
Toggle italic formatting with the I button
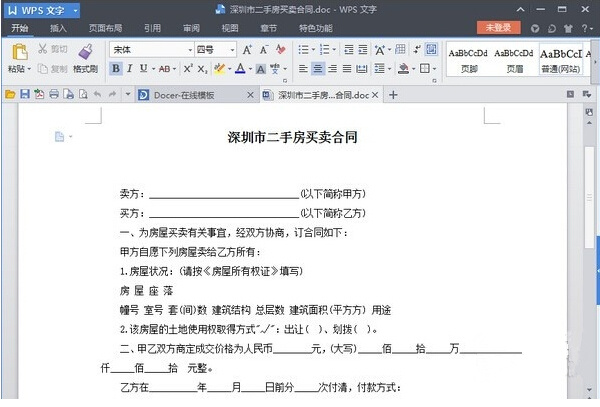pyautogui.click(x=130, y=69)
